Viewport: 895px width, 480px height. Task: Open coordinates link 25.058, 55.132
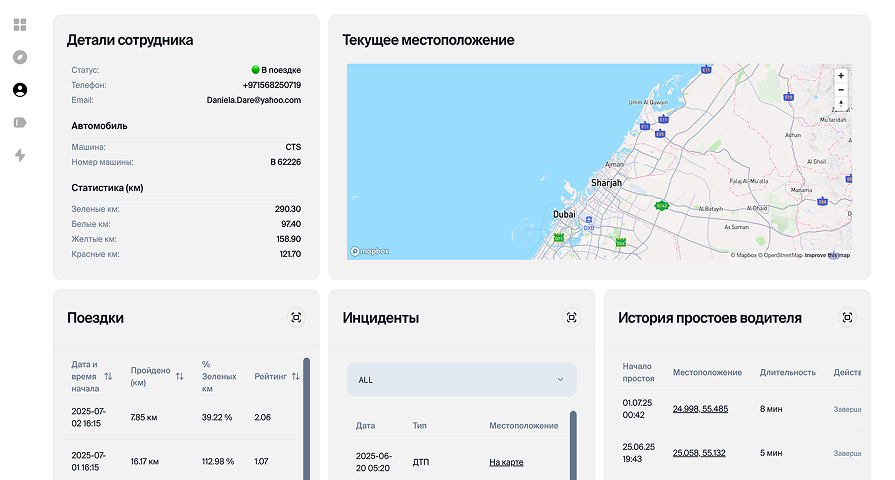click(700, 453)
